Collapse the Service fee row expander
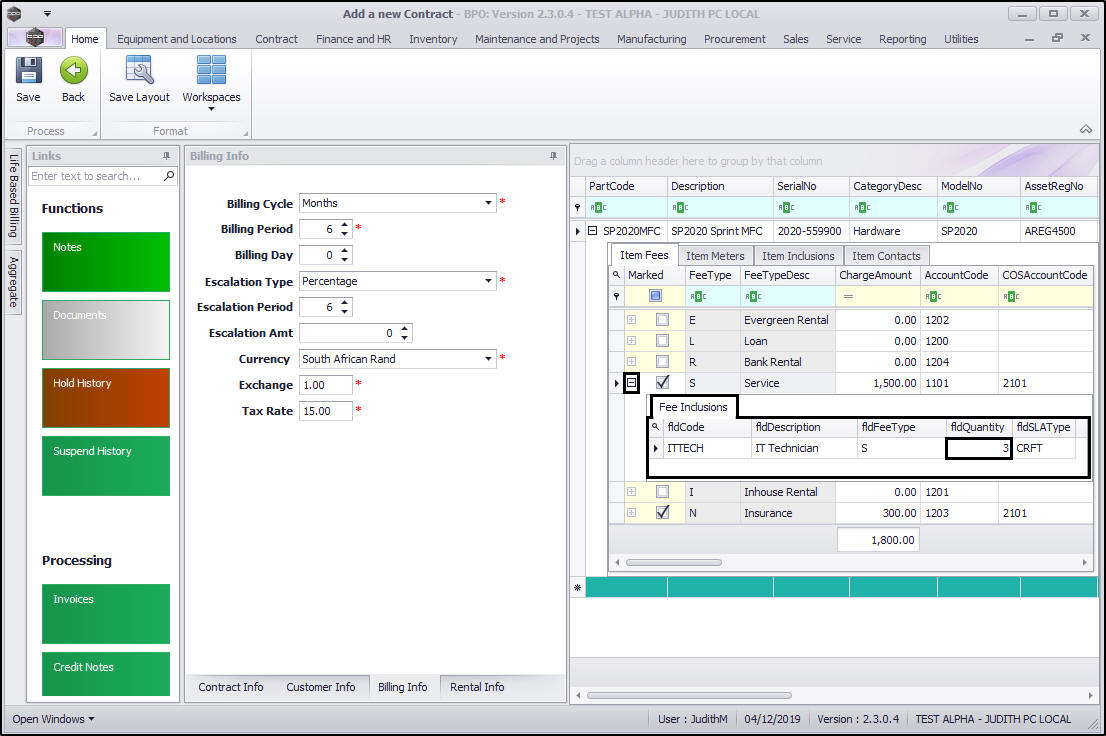This screenshot has height=736, width=1106. (631, 382)
